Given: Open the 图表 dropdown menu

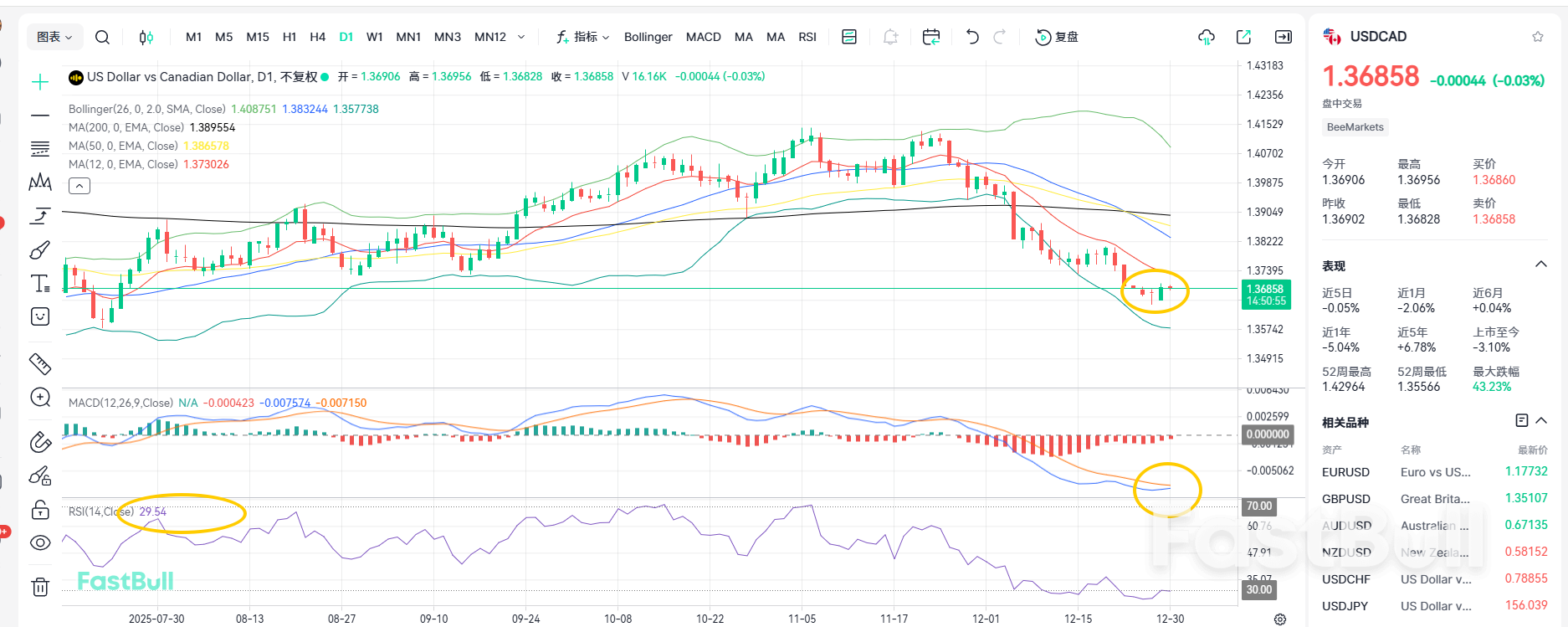Looking at the screenshot, I should point(54,37).
